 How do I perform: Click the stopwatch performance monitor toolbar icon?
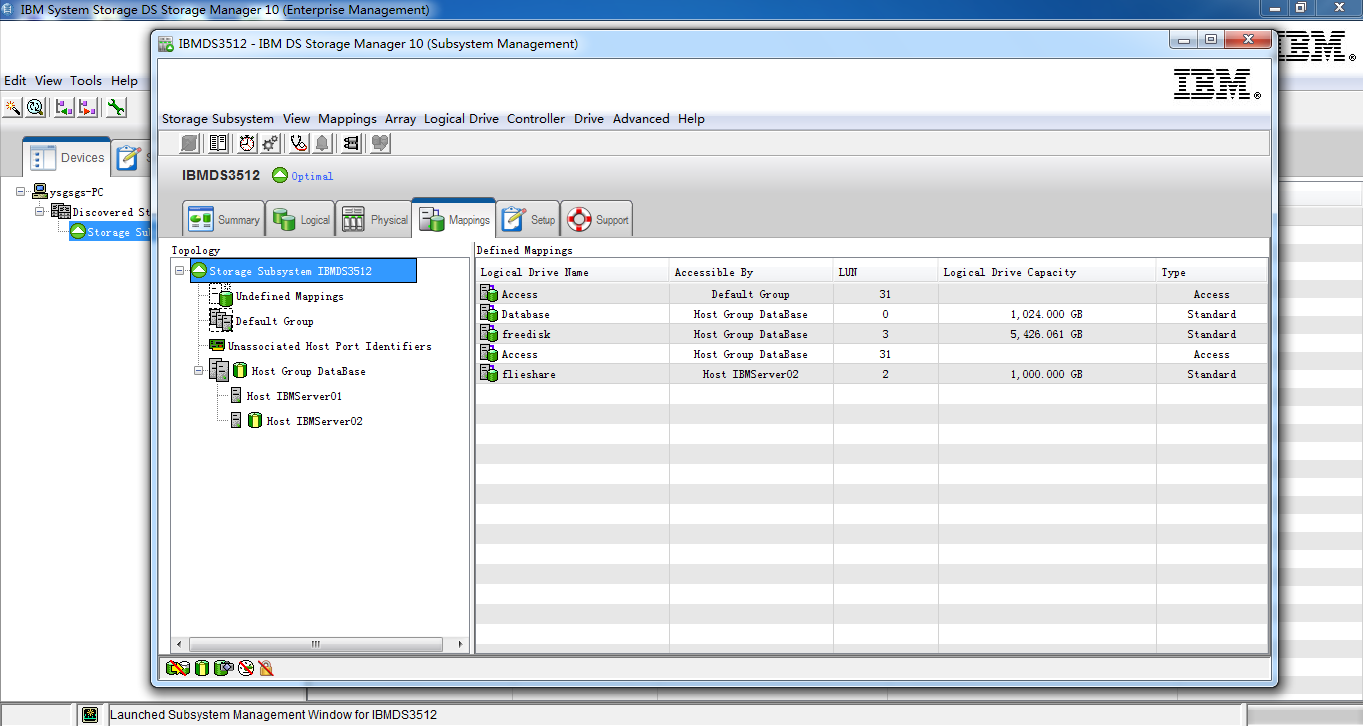click(247, 143)
